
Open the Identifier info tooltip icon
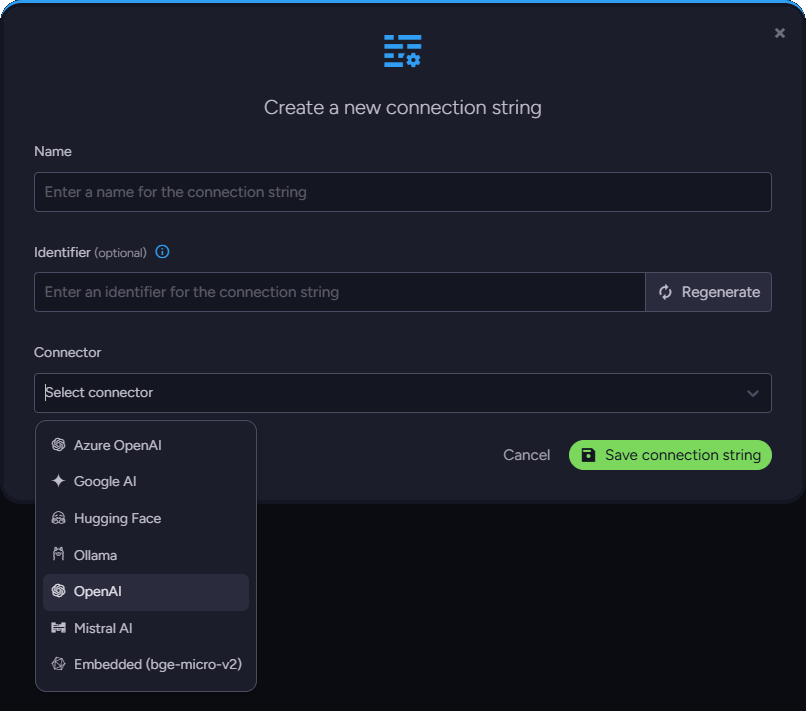(x=162, y=252)
